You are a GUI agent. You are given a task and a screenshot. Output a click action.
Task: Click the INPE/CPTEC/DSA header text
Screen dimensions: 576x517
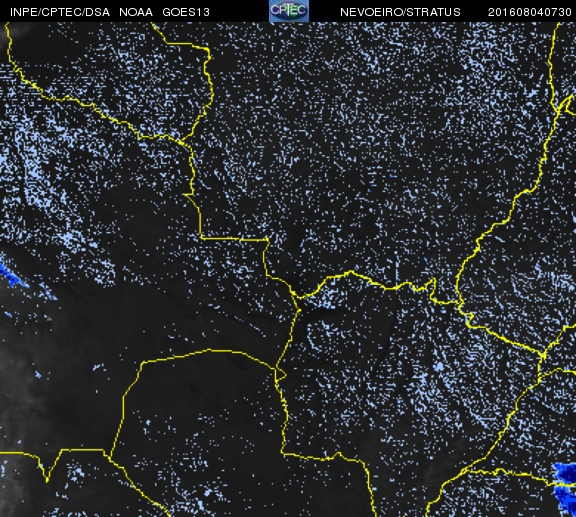(60, 12)
